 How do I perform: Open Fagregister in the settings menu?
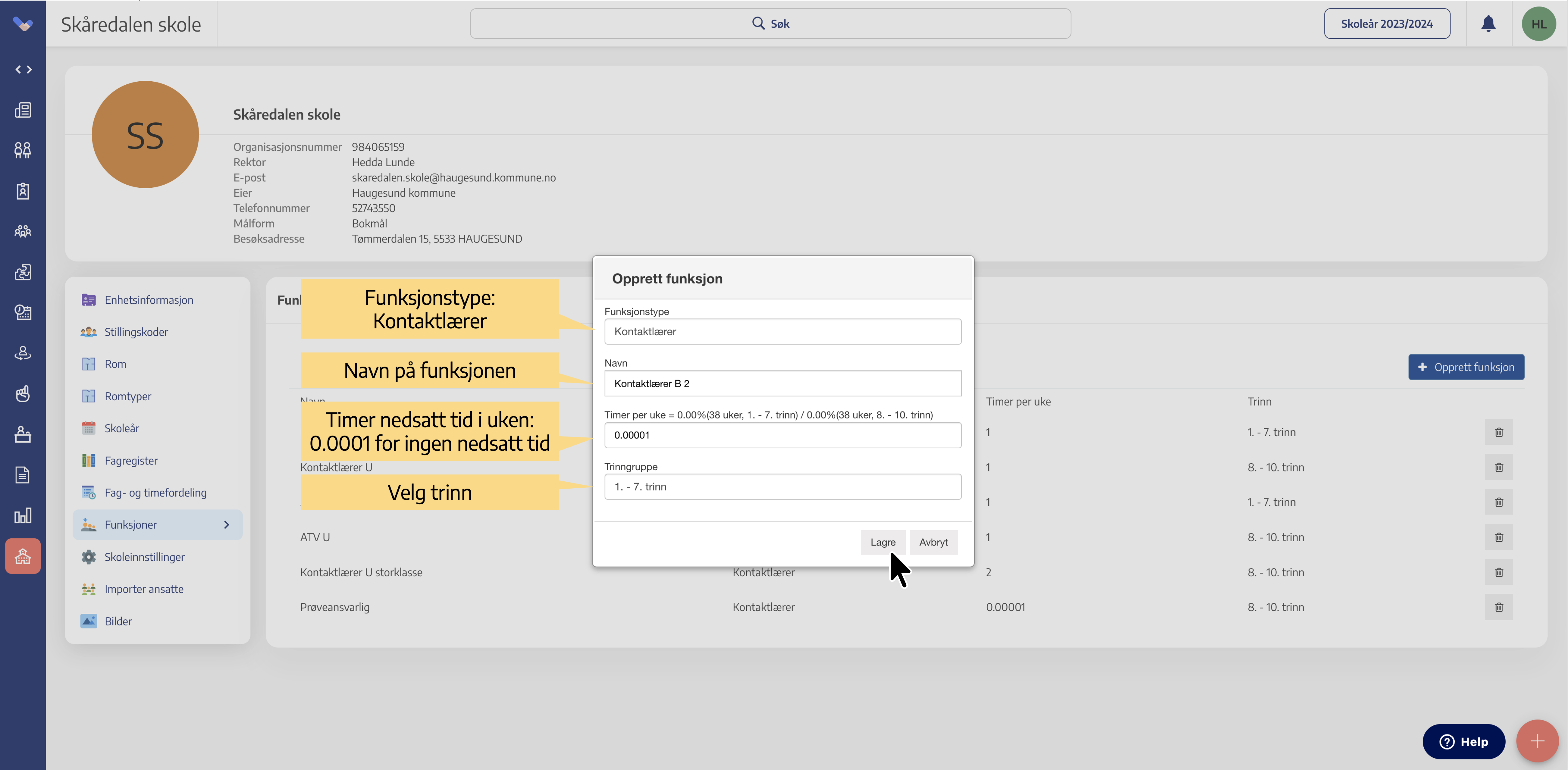point(131,461)
